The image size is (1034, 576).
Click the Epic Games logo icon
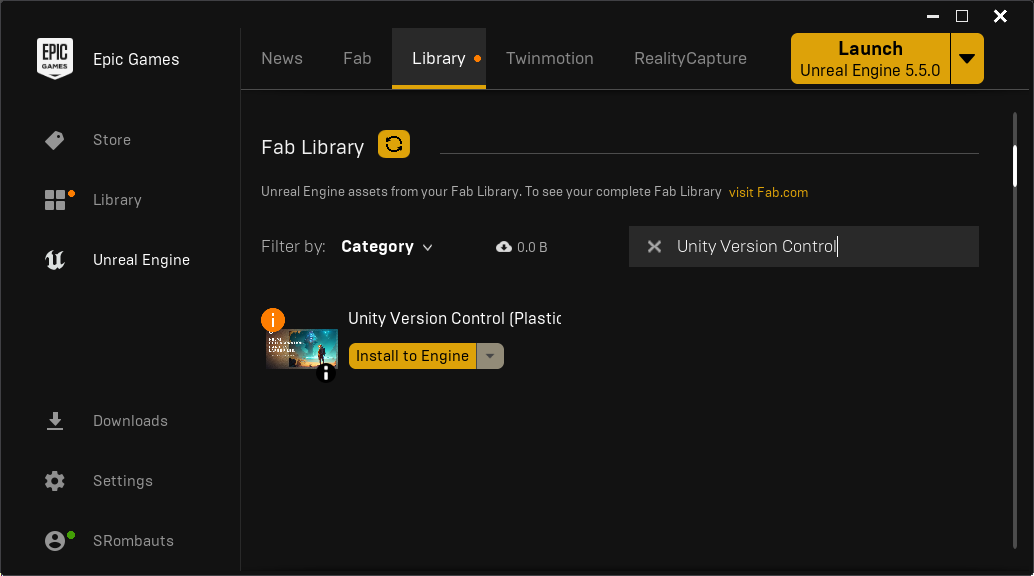(x=55, y=59)
